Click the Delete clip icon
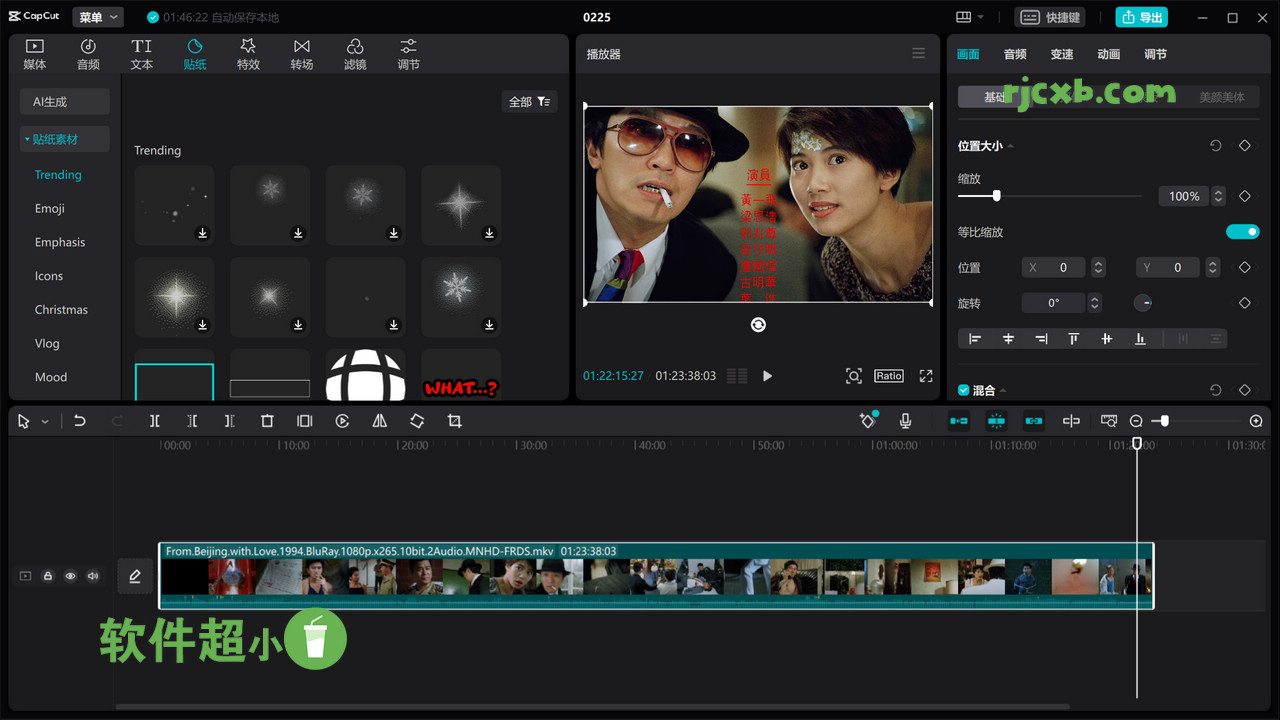 (267, 420)
